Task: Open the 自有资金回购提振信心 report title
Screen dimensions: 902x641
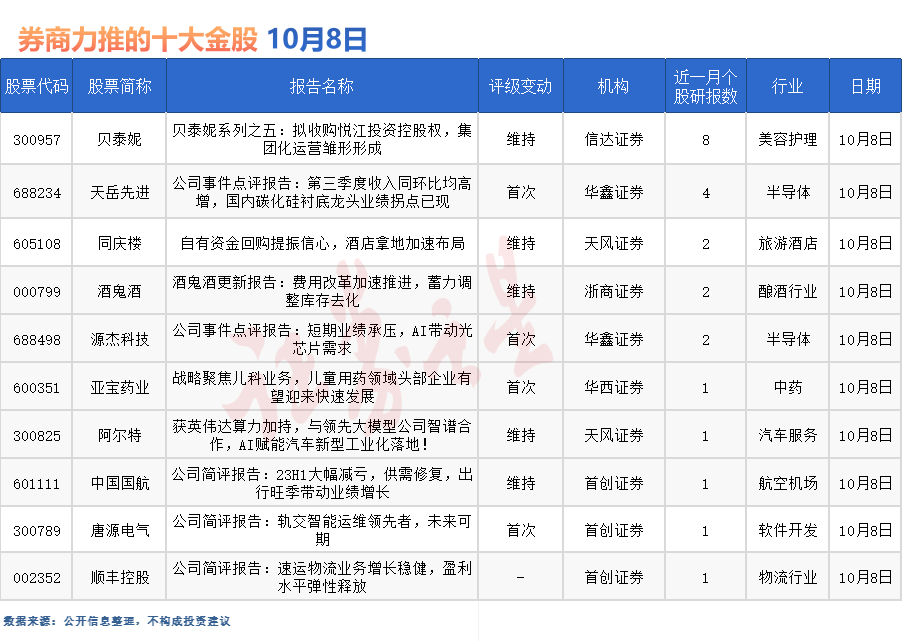Action: pos(322,243)
